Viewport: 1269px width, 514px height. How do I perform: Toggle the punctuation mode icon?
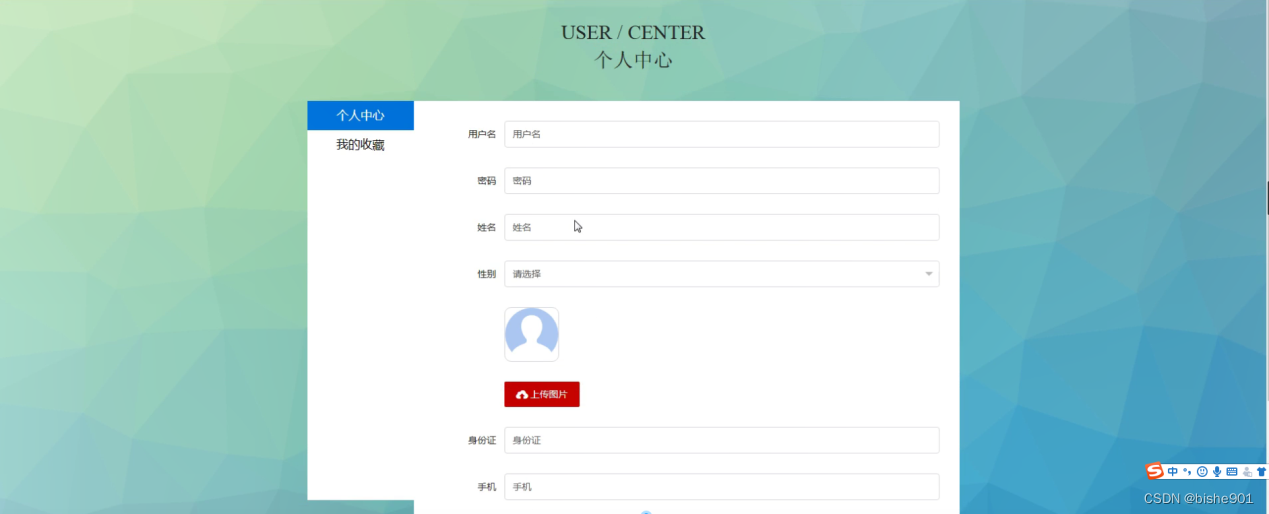click(1187, 472)
